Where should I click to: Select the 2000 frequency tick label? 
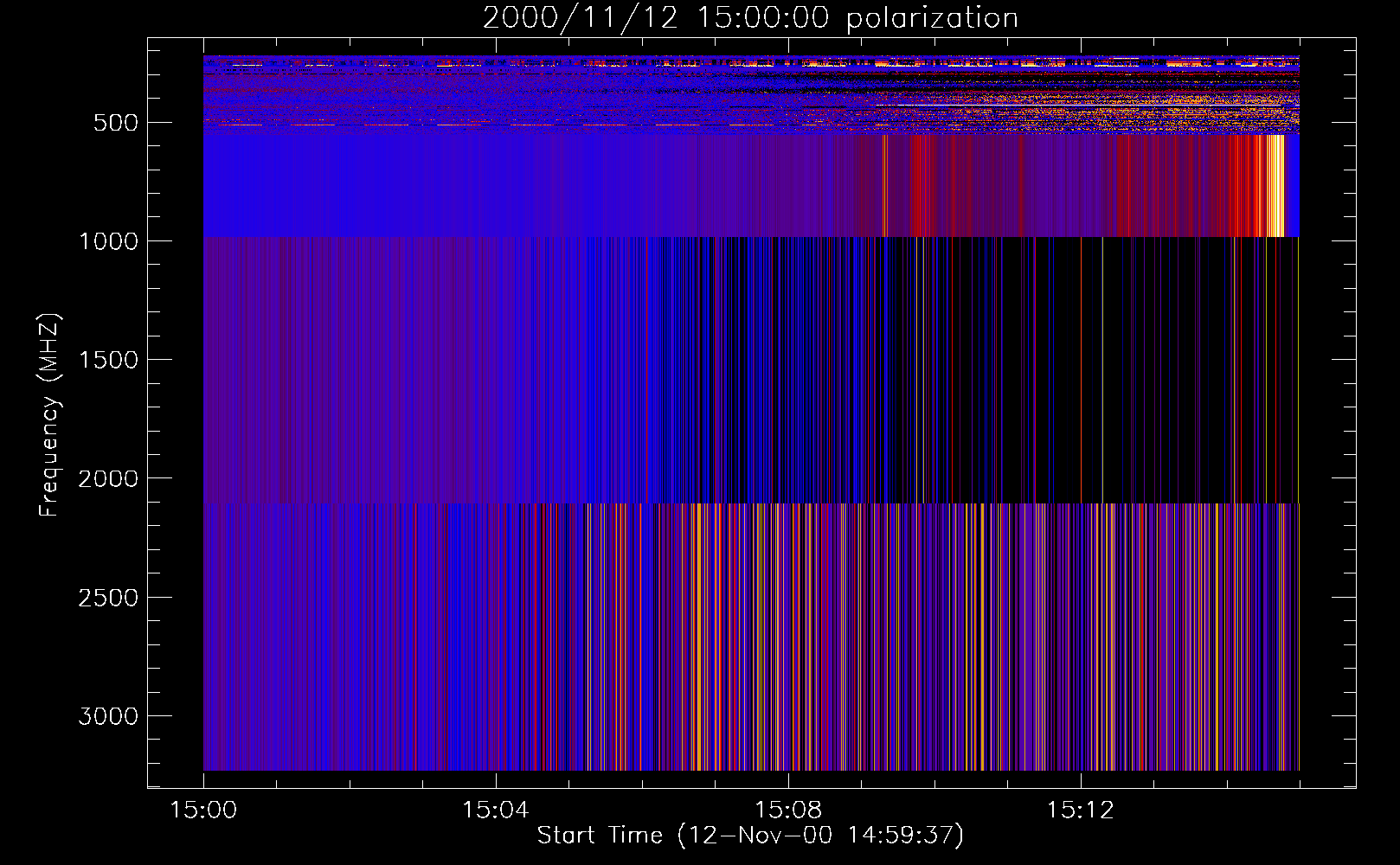pos(108,478)
